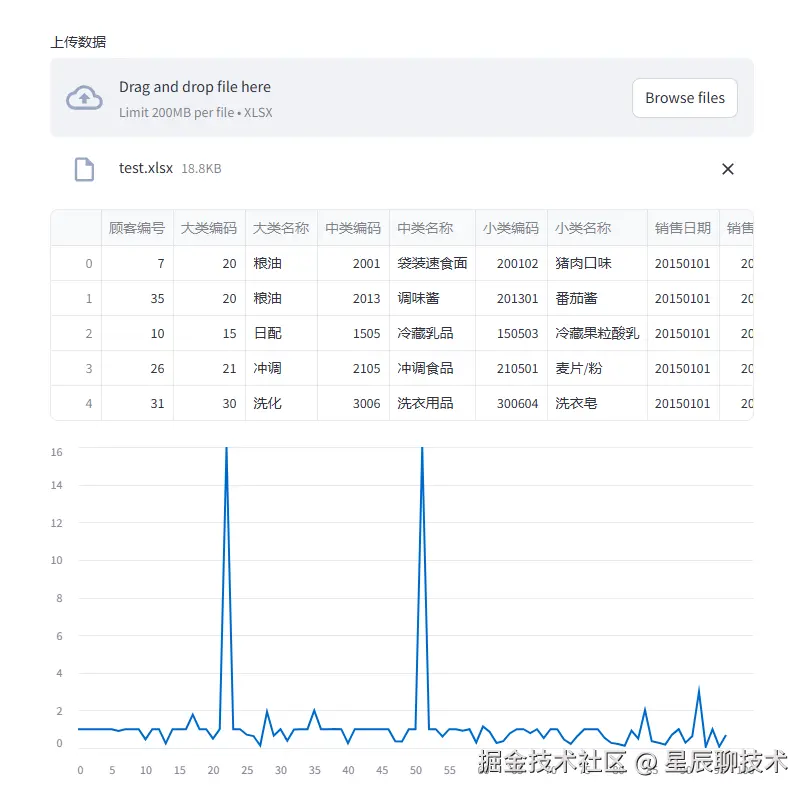Viewport: 811px width, 798px height.
Task: Click the line chart spike near x=22
Action: (227, 587)
